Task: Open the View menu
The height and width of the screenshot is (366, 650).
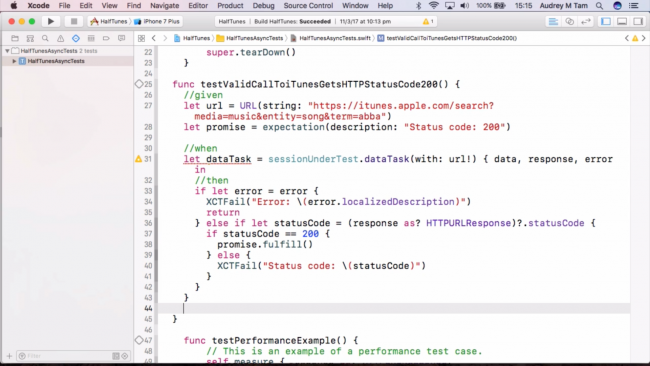Action: coord(109,5)
